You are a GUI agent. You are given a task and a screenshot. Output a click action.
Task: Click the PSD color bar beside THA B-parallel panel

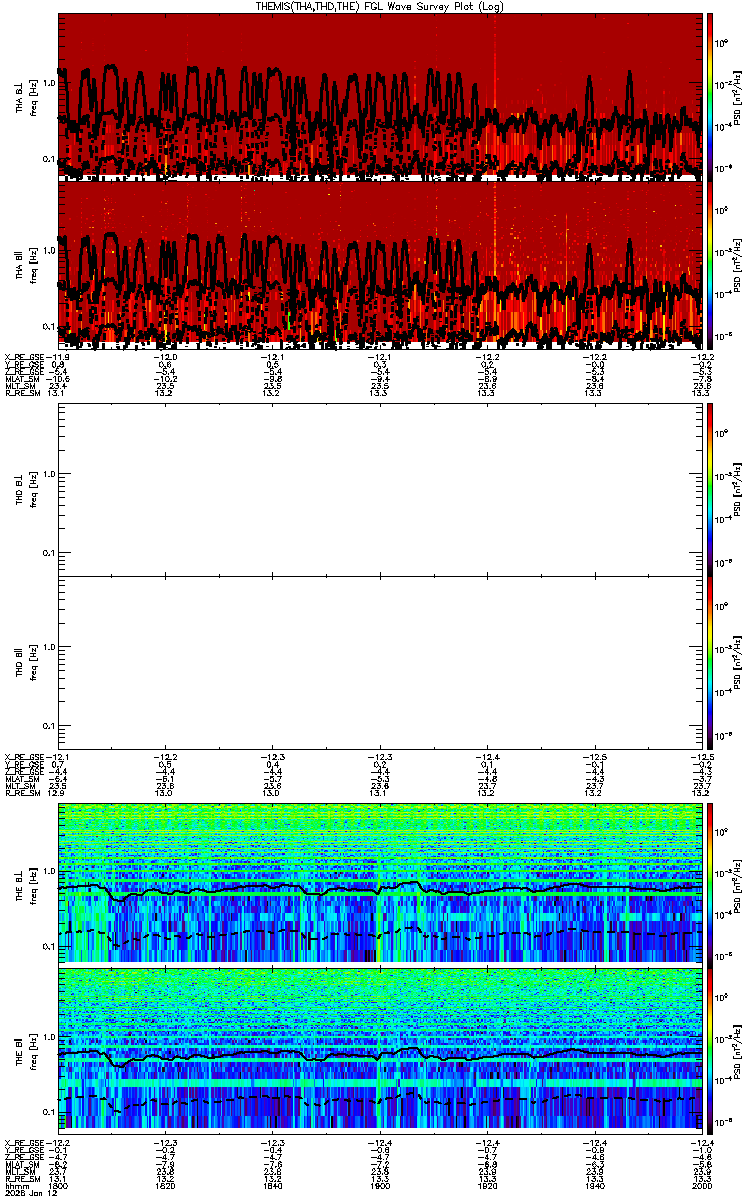(711, 264)
